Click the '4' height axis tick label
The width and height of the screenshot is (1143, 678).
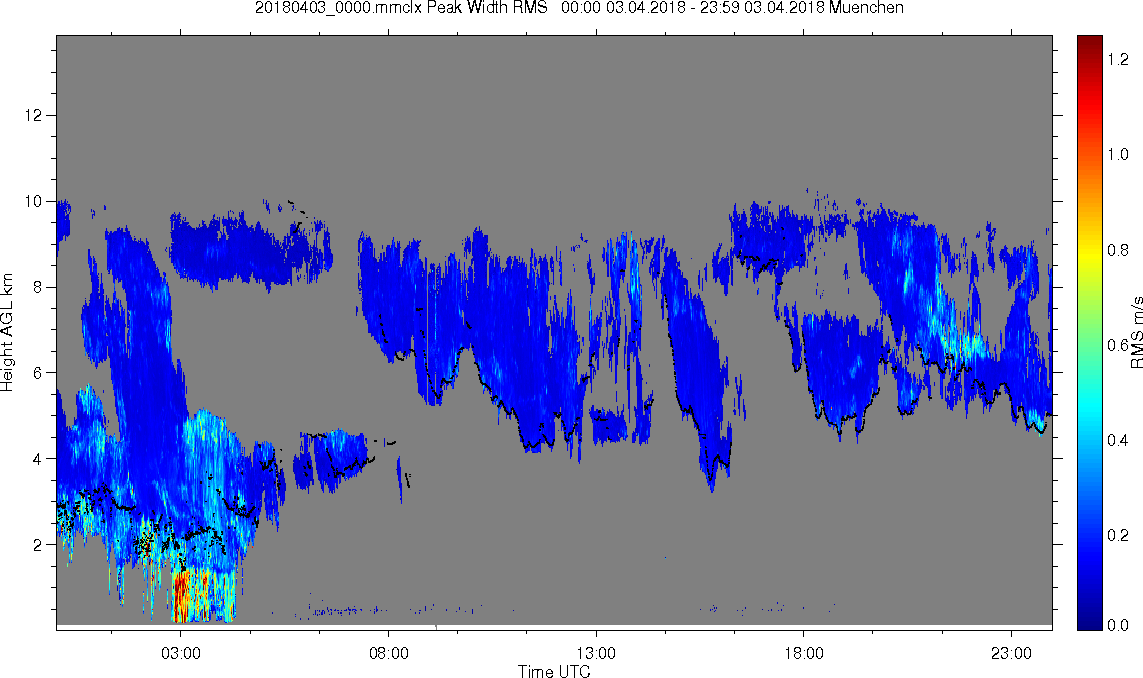38,459
